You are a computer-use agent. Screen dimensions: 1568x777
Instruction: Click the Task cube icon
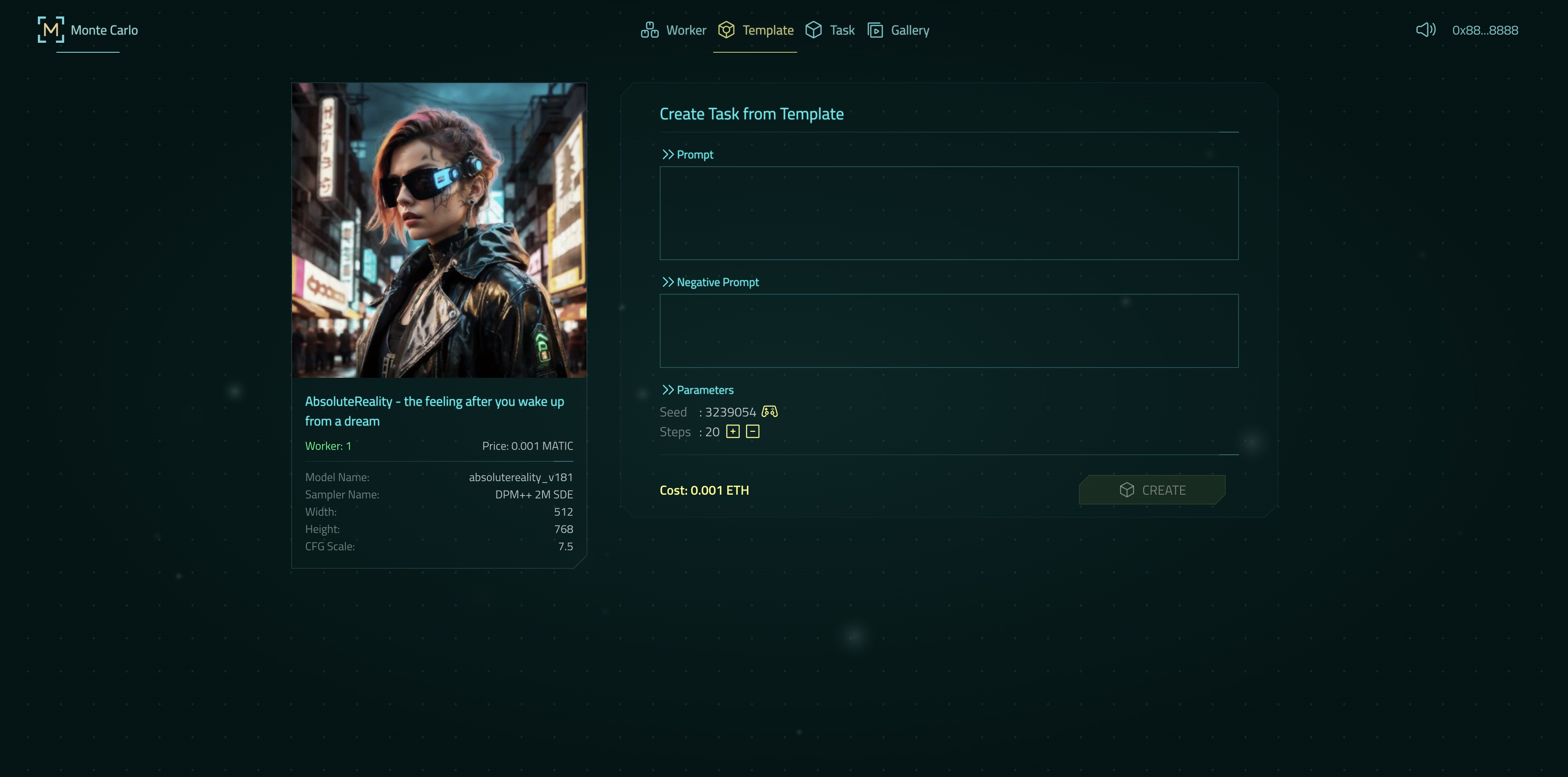(x=813, y=30)
